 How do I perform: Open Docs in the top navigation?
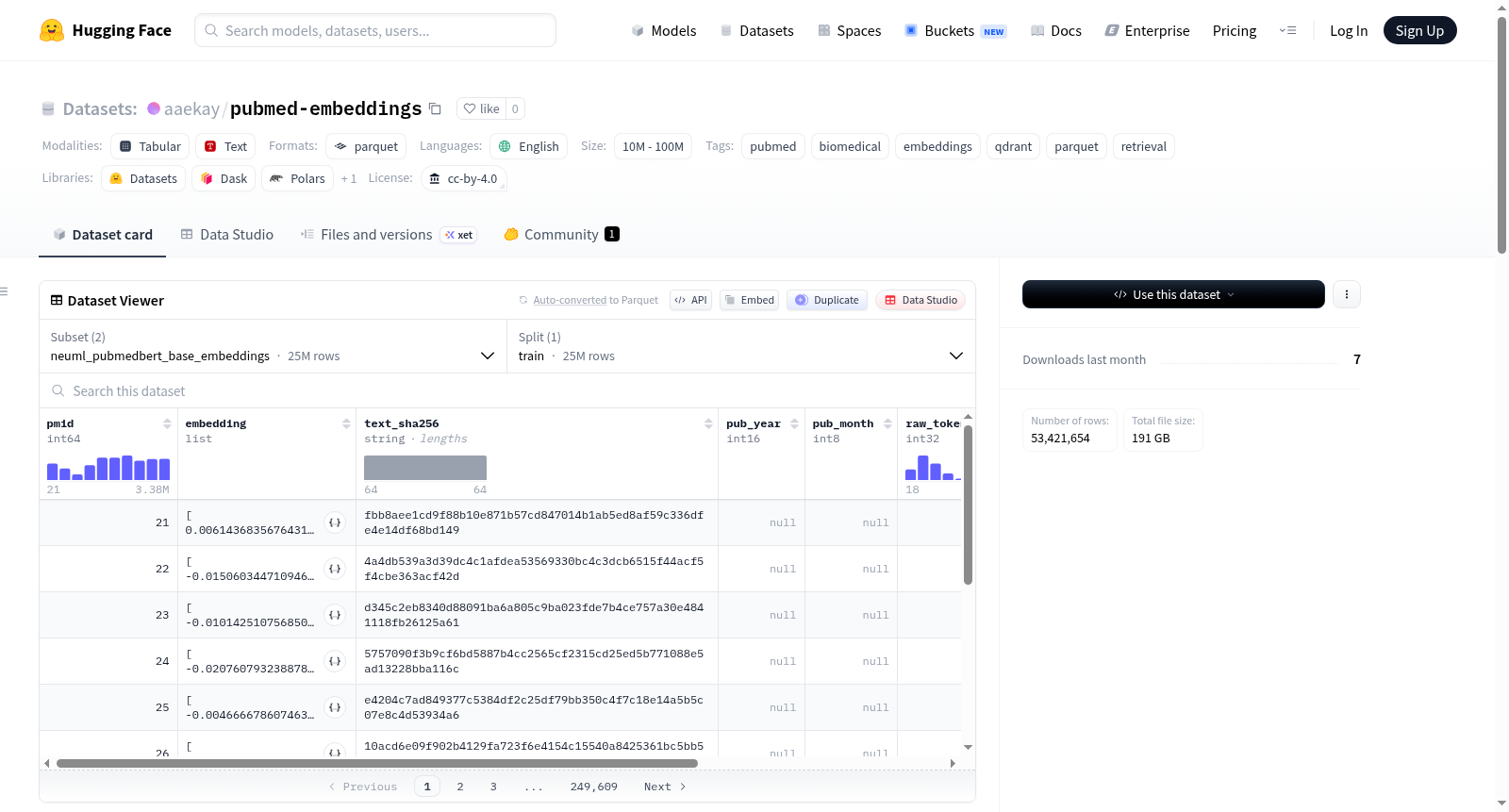click(x=1056, y=30)
